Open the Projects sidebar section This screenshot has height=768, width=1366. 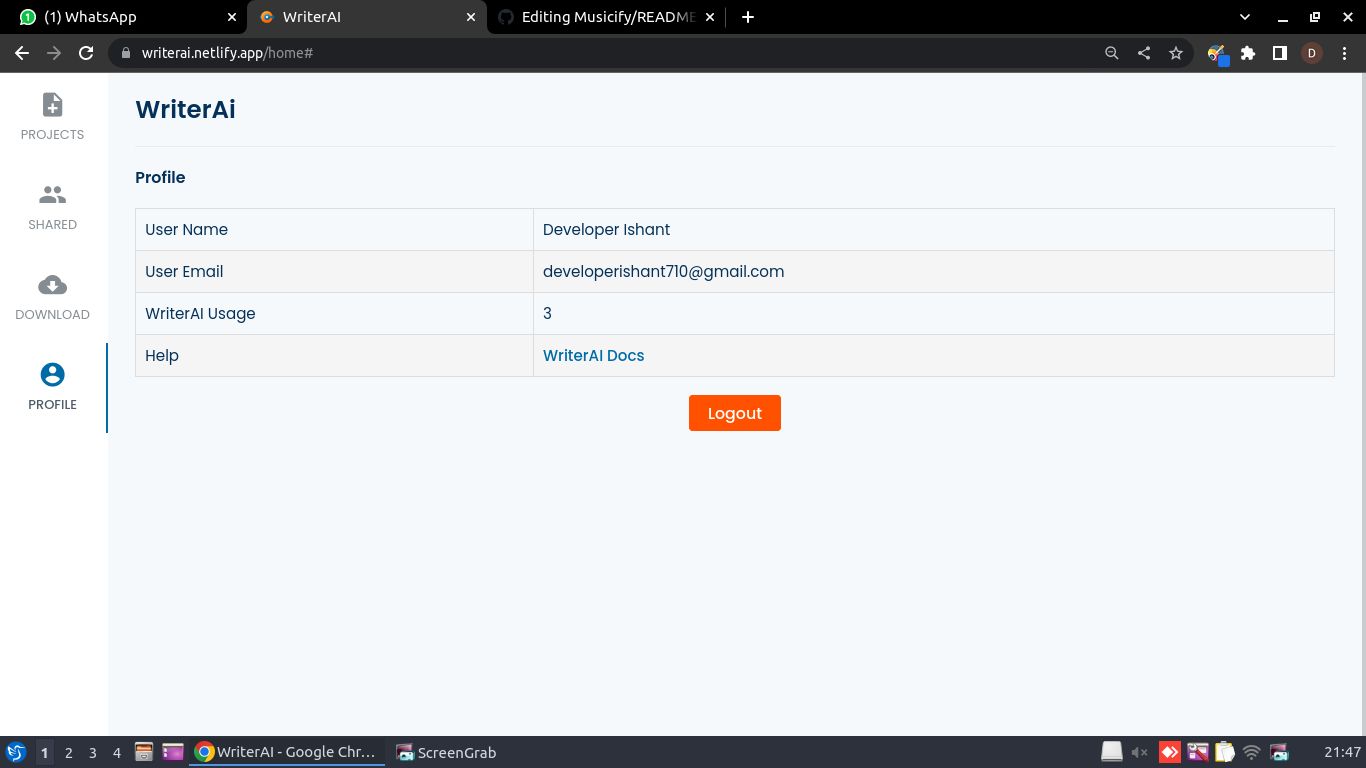52,117
